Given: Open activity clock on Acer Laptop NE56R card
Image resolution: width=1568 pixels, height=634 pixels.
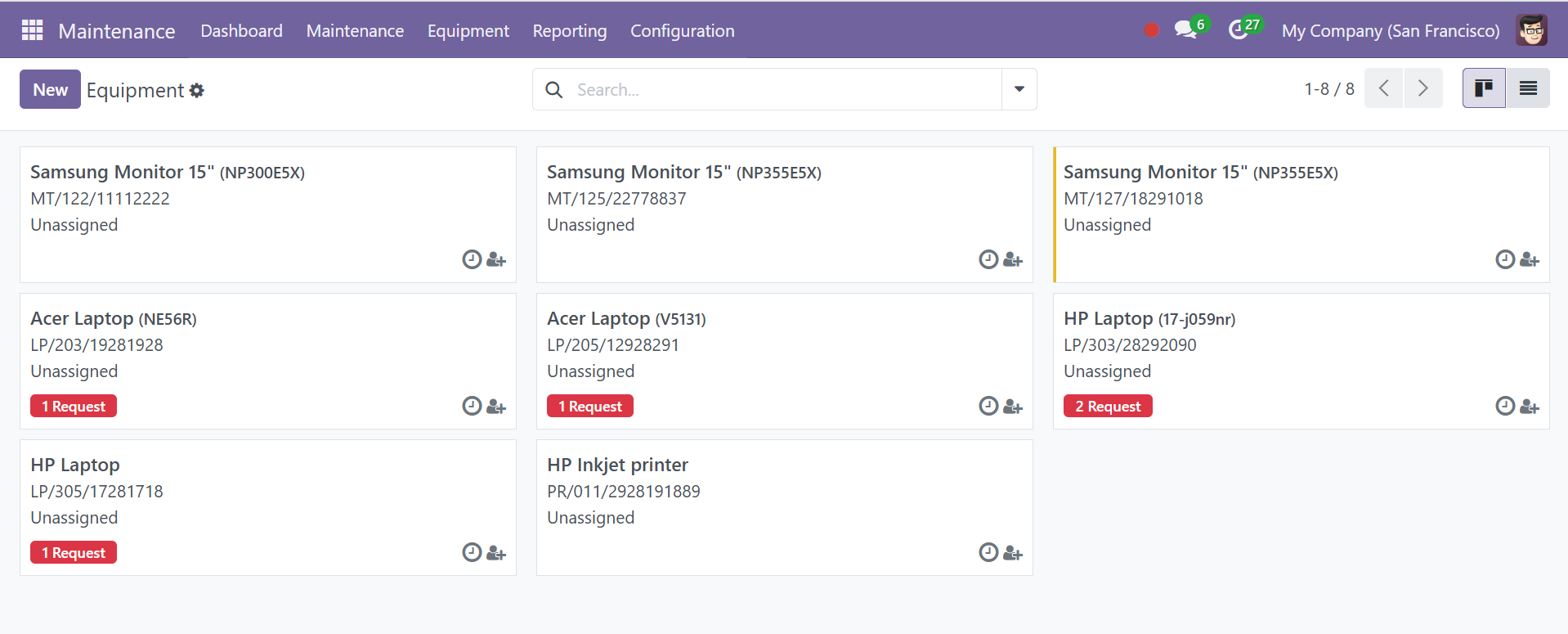Looking at the screenshot, I should (472, 406).
